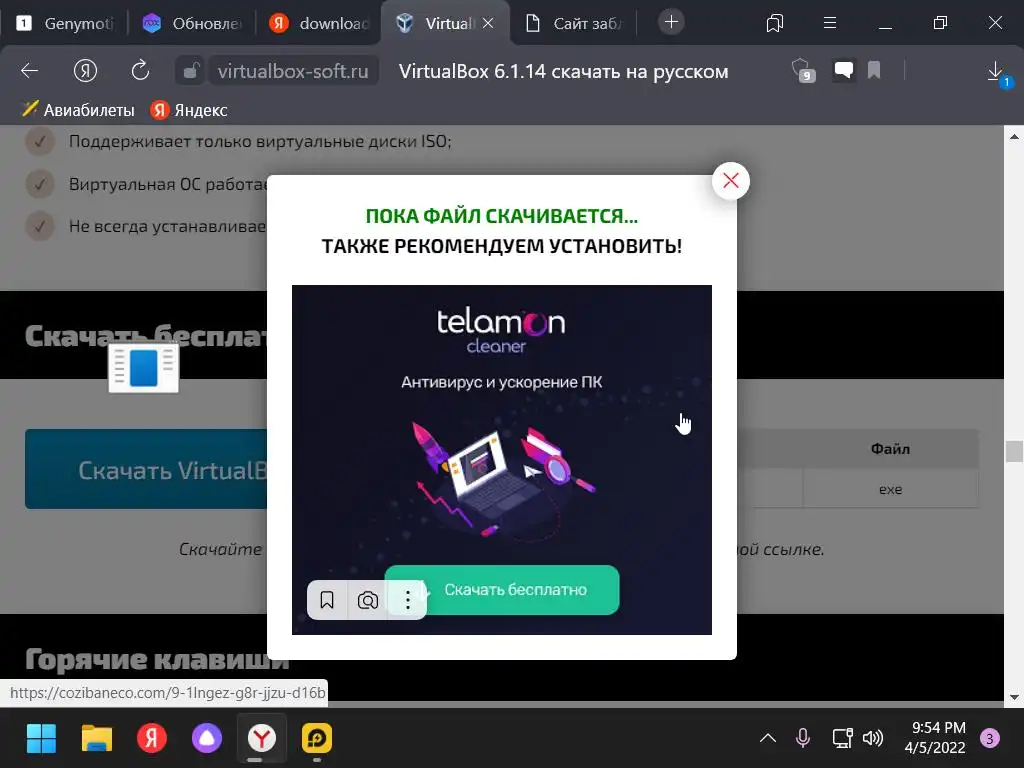Close the VirtualBox tab
Viewport: 1024px width, 768px height.
(x=488, y=24)
